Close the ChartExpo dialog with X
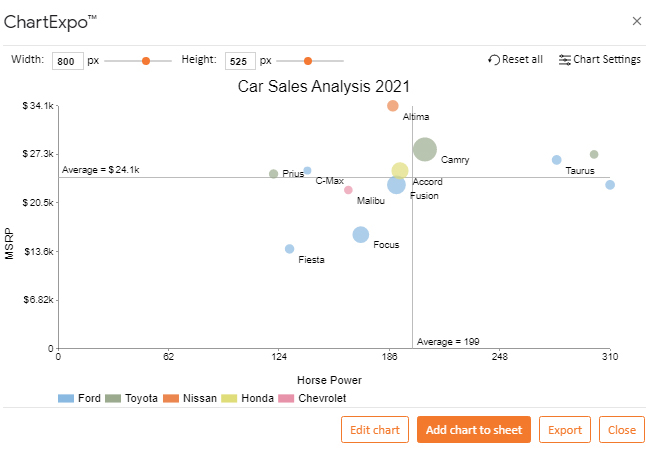Screen dimensions: 646x455 (x=637, y=21)
